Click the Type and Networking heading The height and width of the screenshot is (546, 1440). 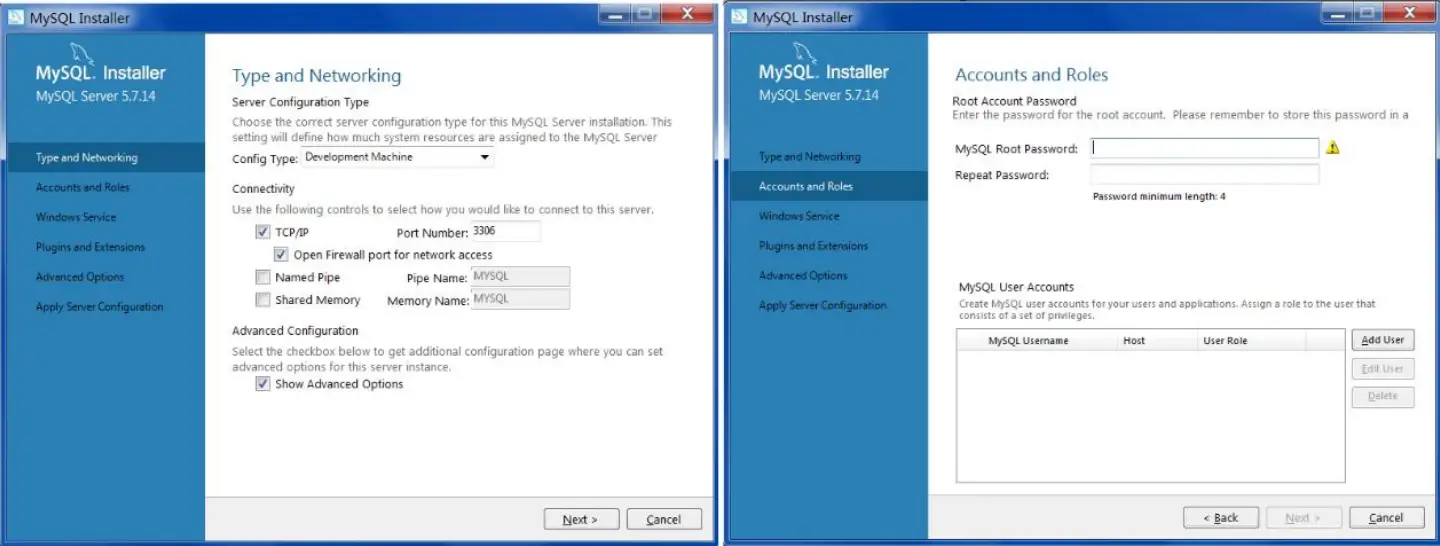(317, 76)
